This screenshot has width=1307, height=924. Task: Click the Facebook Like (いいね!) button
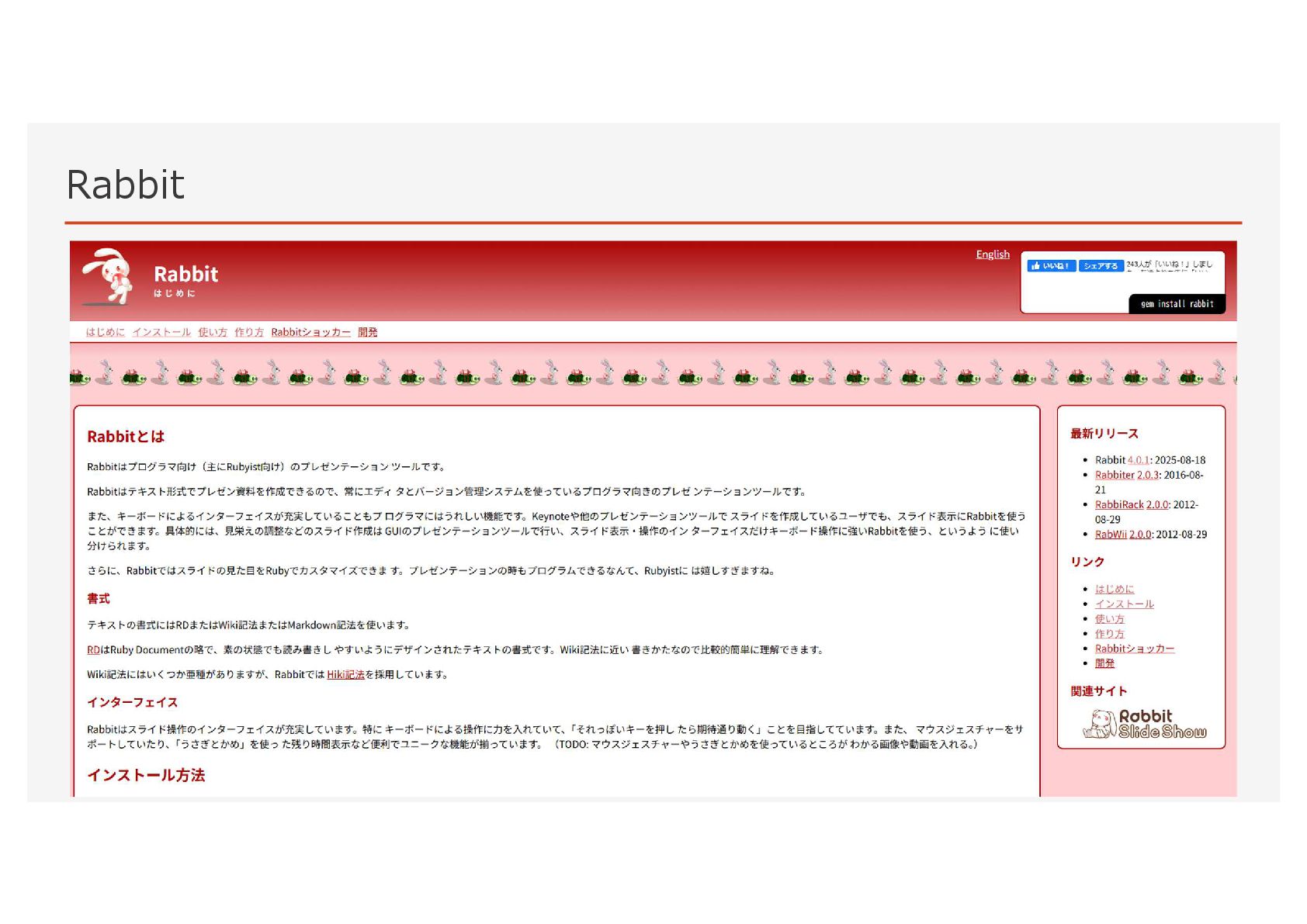tap(1051, 266)
